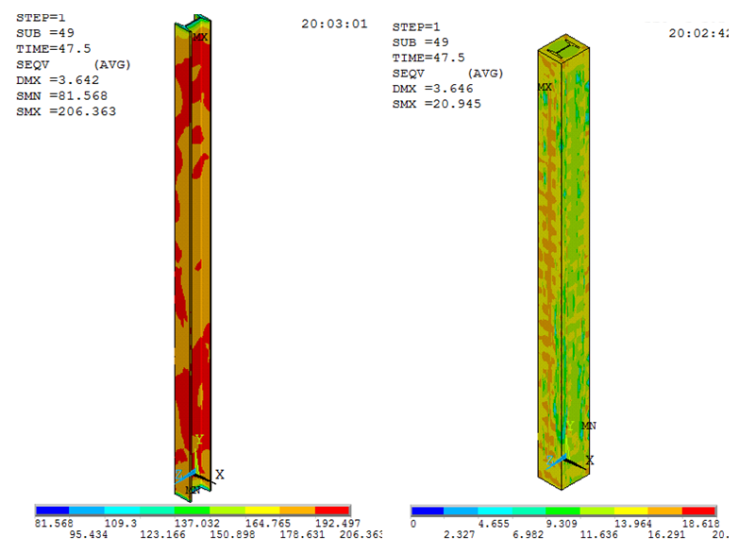Viewport: 739px width, 553px height.
Task: Click the MN marker at left beam base
Action: coord(193,489)
